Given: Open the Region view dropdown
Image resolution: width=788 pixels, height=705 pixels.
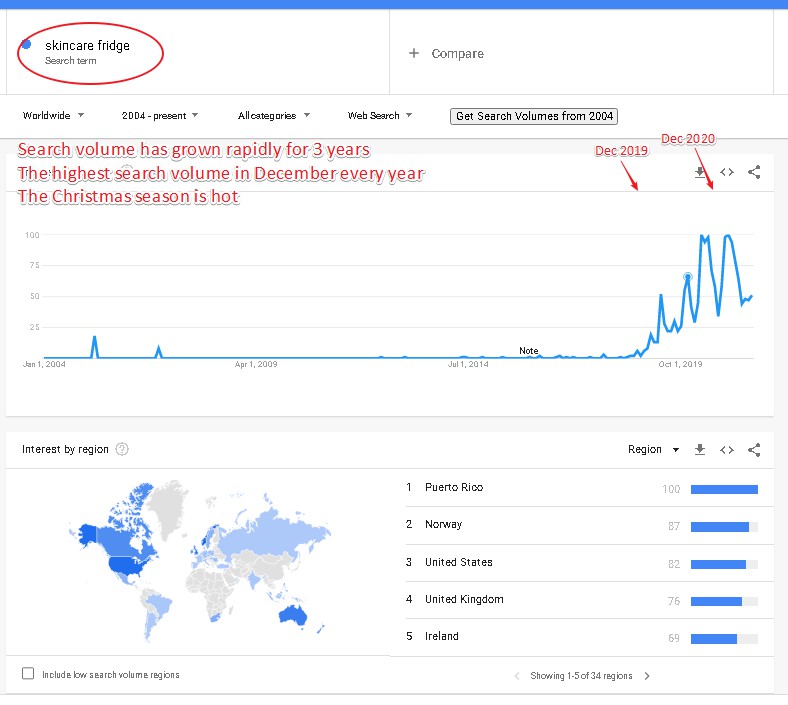Looking at the screenshot, I should [653, 449].
